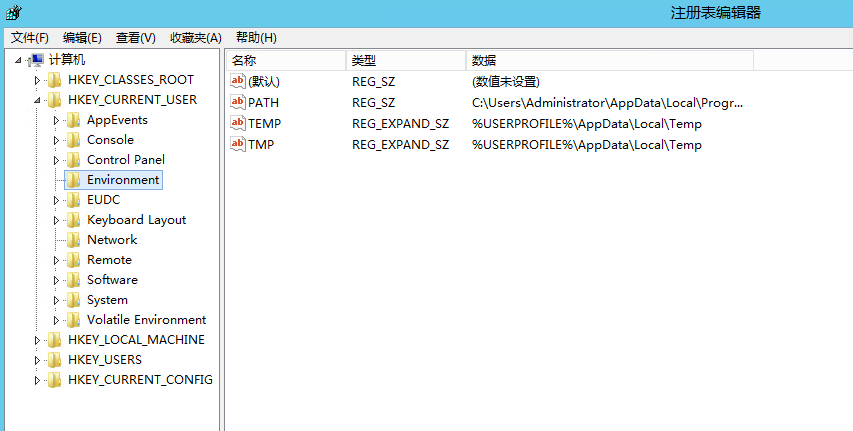The width and height of the screenshot is (853, 431).
Task: Expand the Software key
Action: pos(56,280)
